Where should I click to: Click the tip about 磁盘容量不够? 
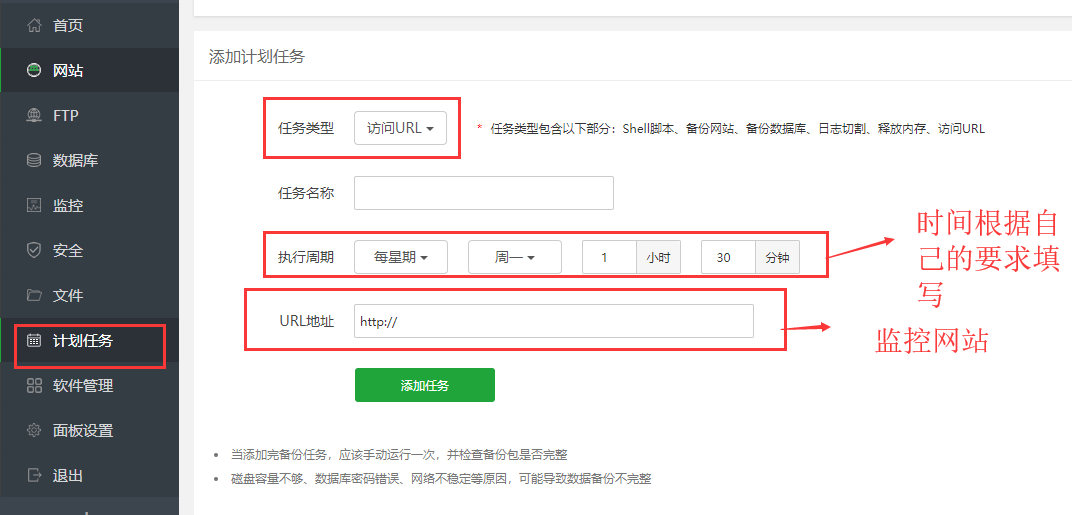[x=441, y=479]
